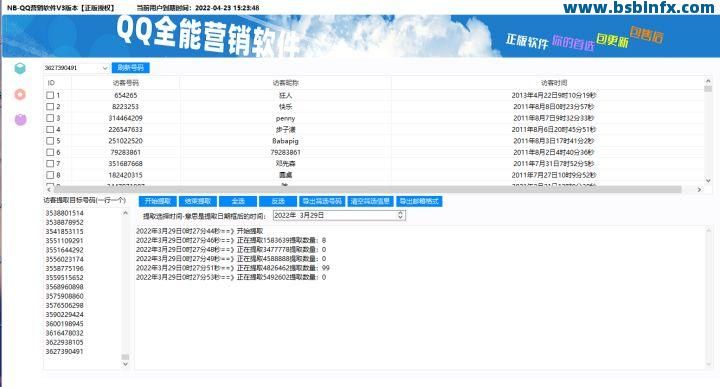Image resolution: width=720 pixels, height=387 pixels.
Task: Click the target number list's down arrow
Action: (x=125, y=364)
